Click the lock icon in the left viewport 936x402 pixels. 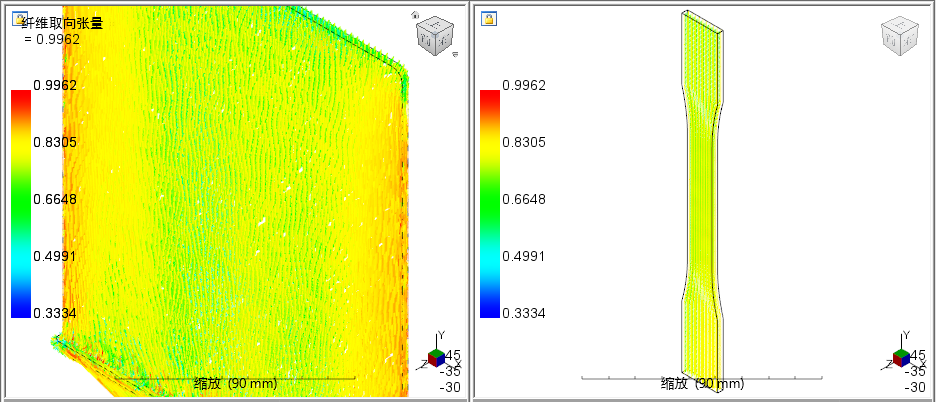pos(21,19)
